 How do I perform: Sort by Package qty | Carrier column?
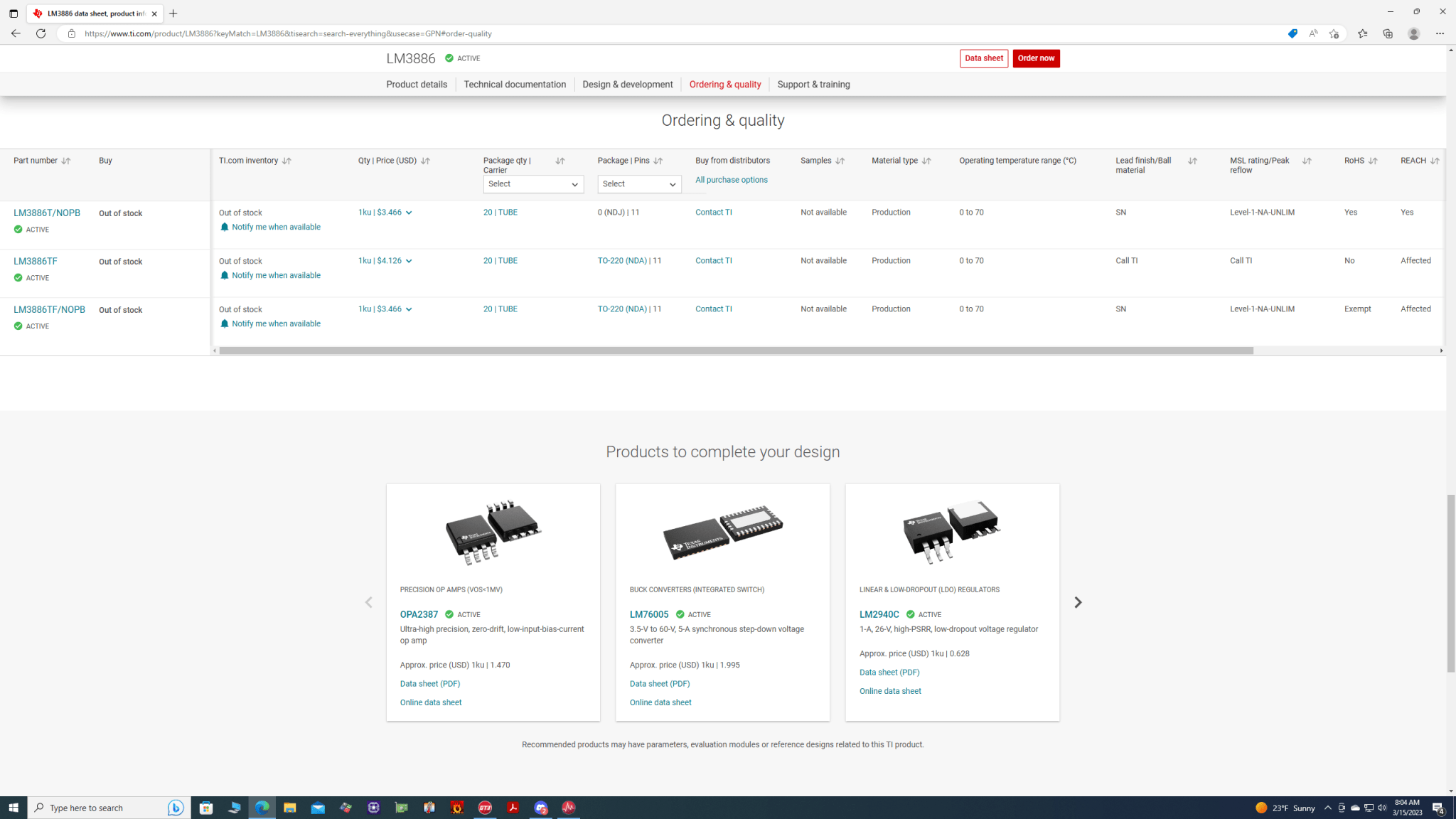point(560,161)
